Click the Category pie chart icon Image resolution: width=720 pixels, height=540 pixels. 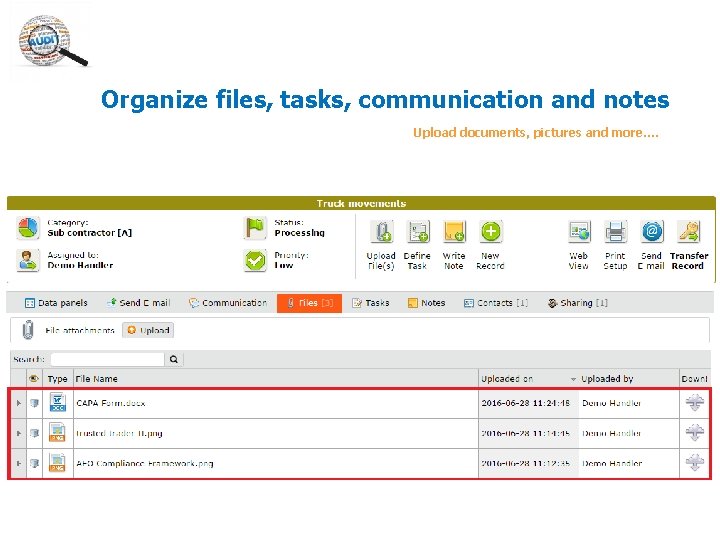click(28, 228)
